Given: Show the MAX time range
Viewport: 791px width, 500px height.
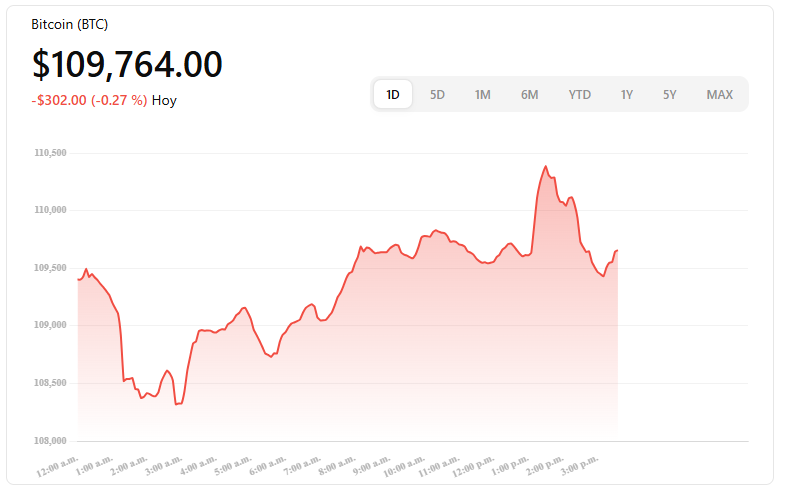Looking at the screenshot, I should (719, 95).
